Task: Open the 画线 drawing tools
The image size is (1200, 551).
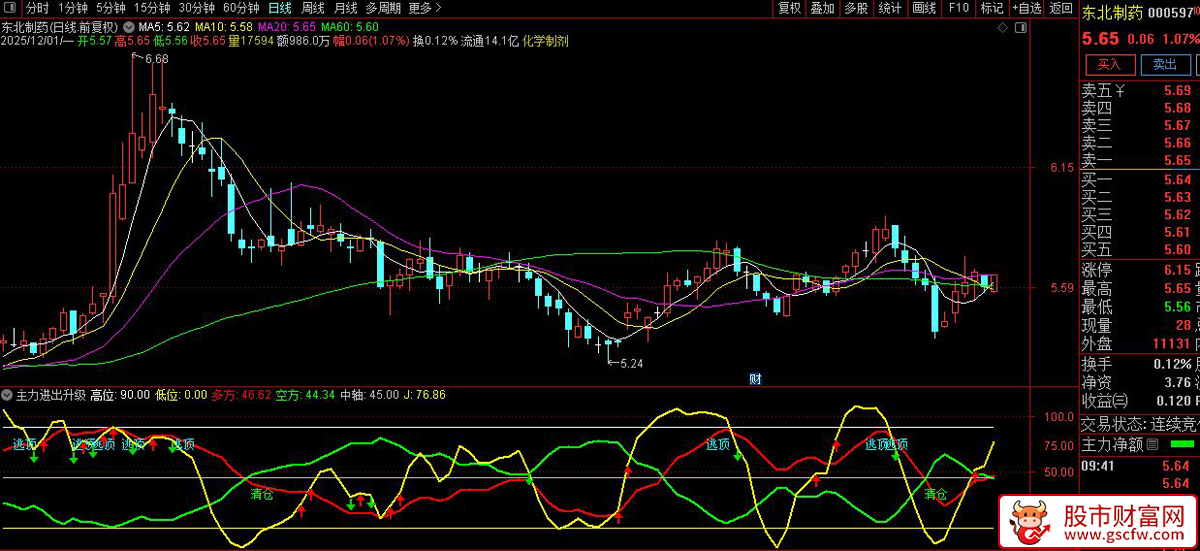Action: 924,8
